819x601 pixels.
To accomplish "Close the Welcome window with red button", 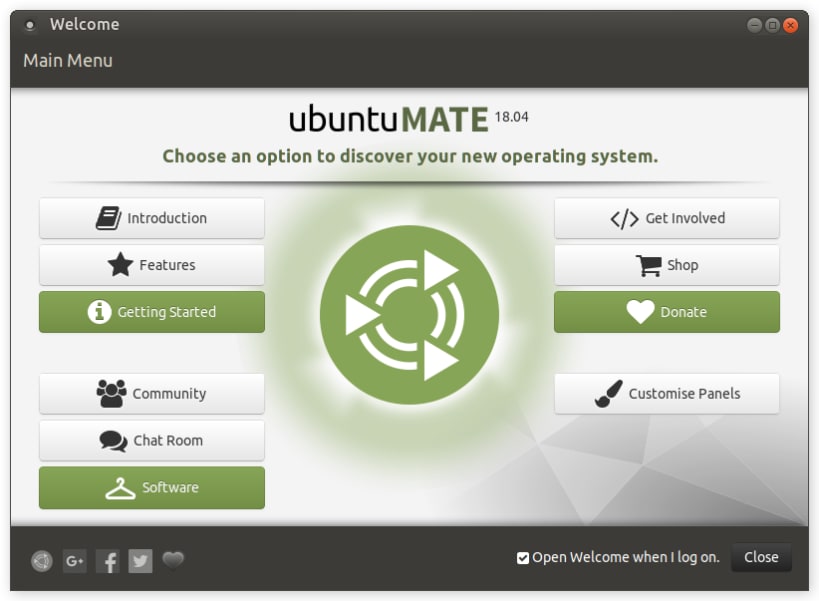I will point(791,25).
